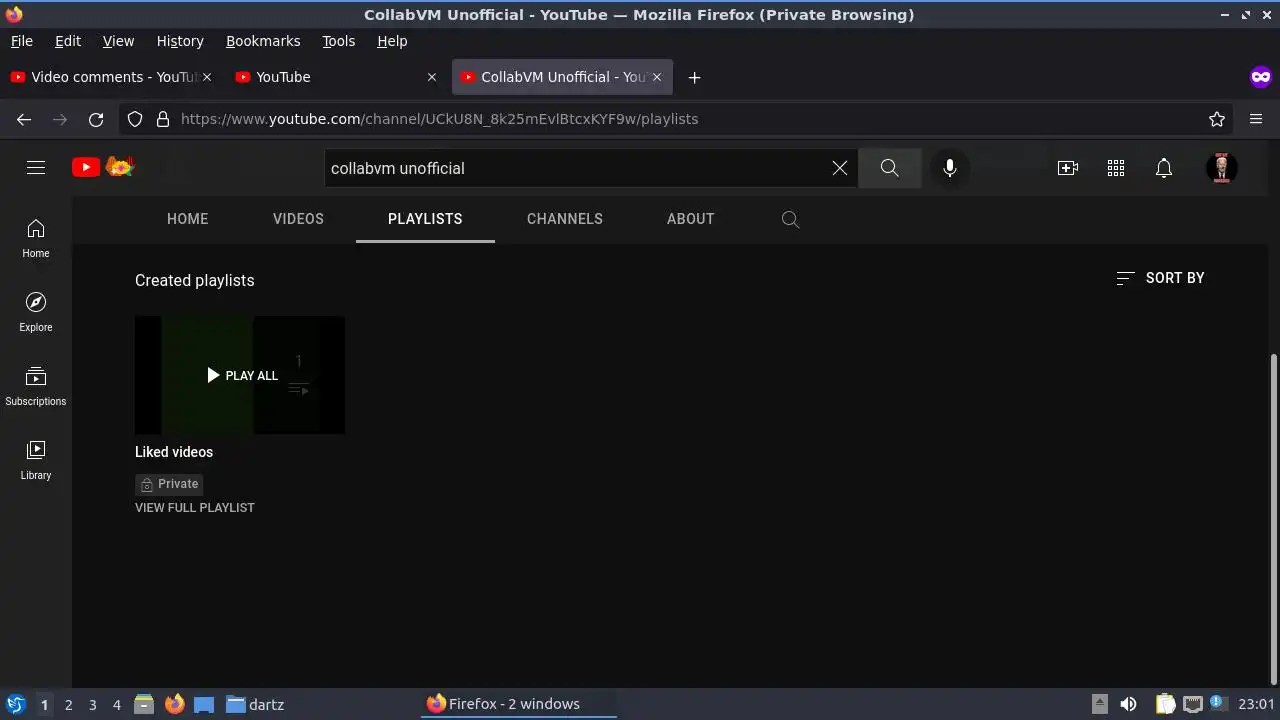Search within the channel using the magnifier

coord(790,219)
